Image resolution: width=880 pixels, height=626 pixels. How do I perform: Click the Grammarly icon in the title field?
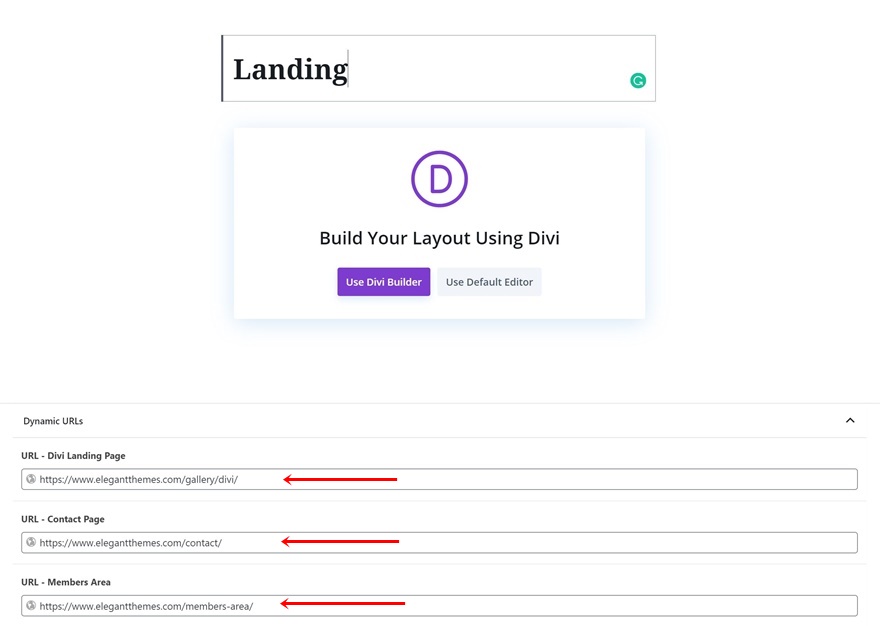click(x=638, y=81)
